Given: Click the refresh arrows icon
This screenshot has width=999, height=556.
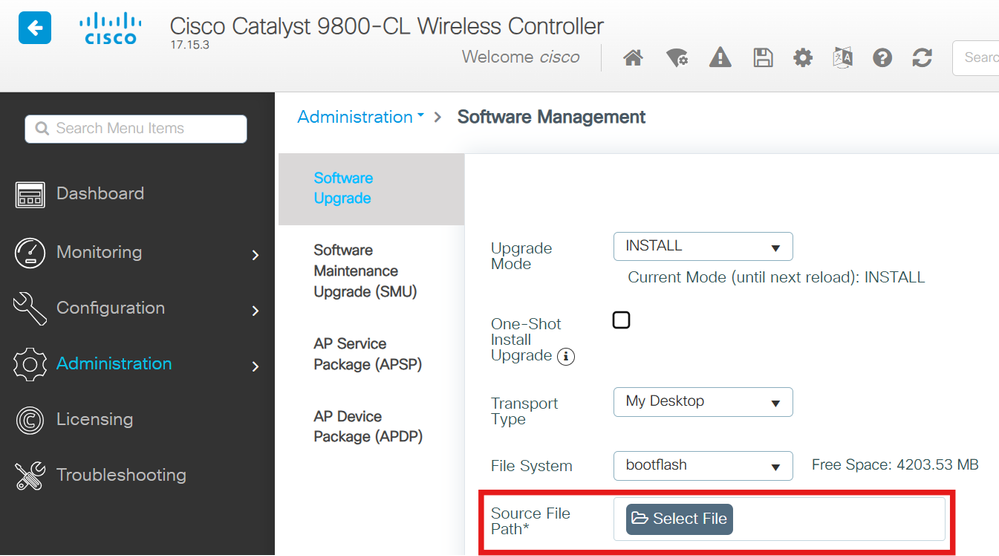Looking at the screenshot, I should tap(922, 58).
